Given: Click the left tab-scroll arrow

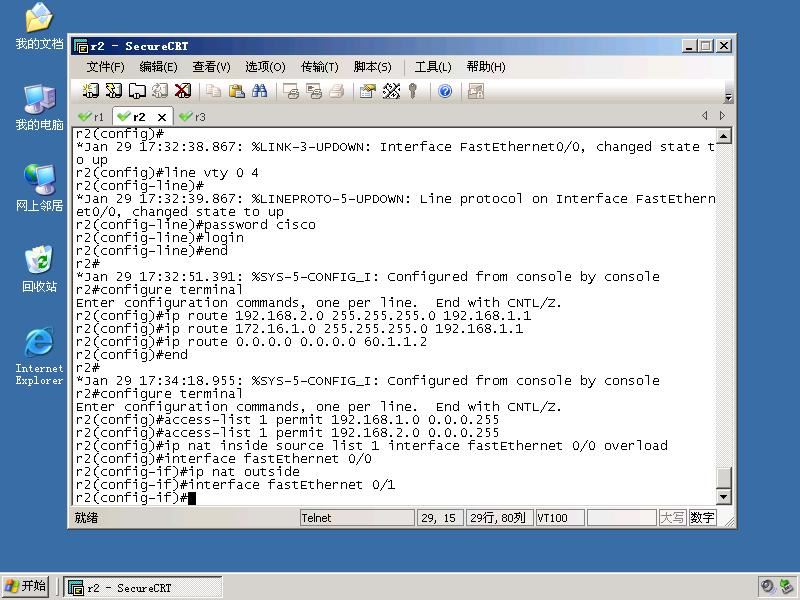Looking at the screenshot, I should click(705, 116).
